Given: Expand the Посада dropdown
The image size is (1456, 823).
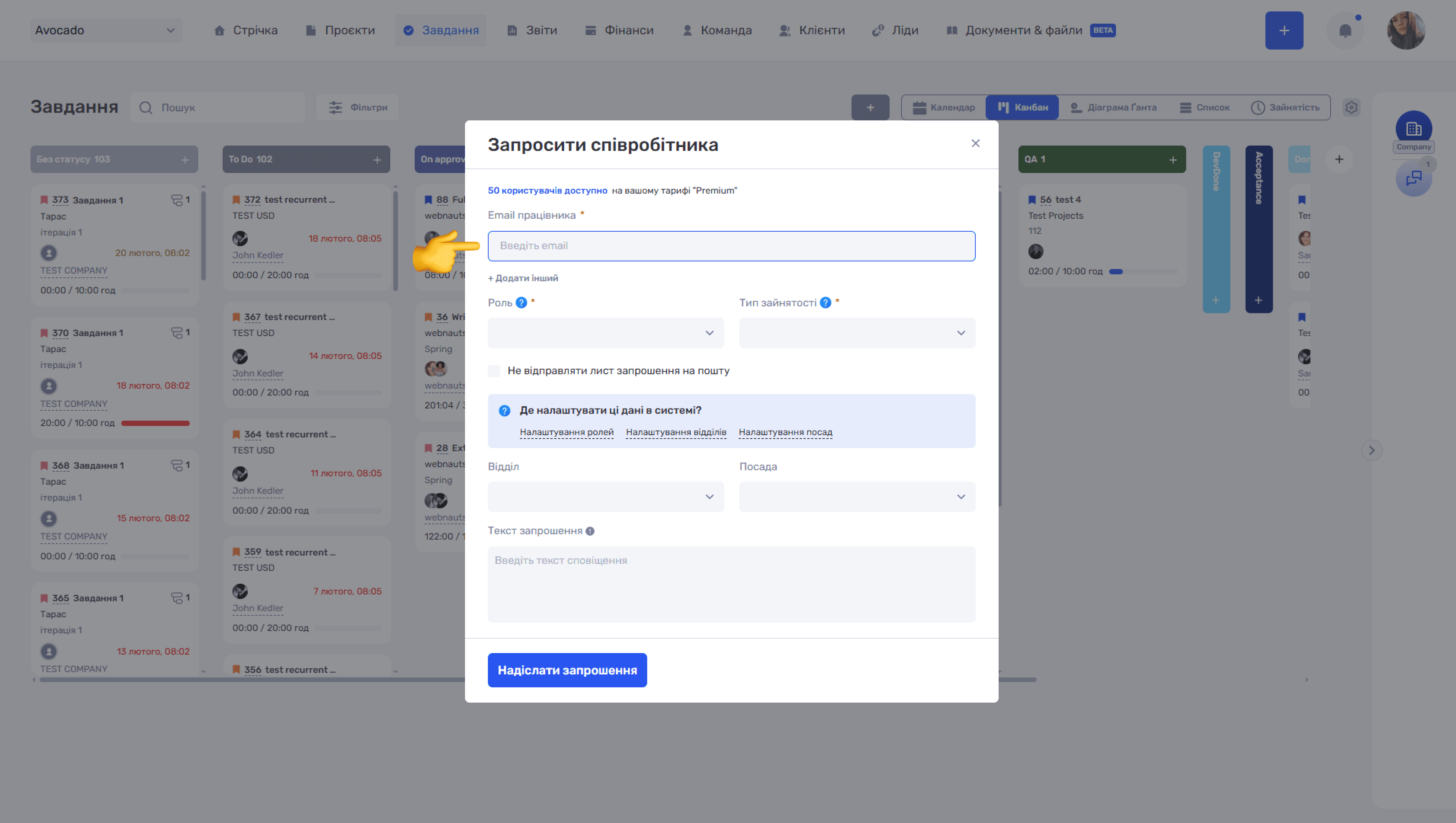Looking at the screenshot, I should [856, 497].
